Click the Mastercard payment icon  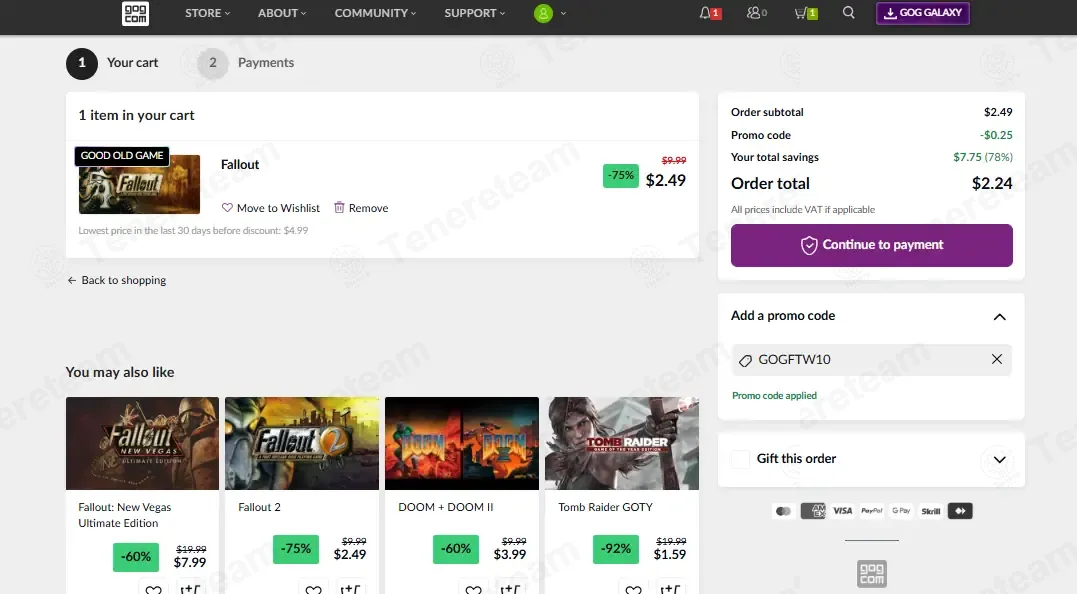[x=783, y=511]
